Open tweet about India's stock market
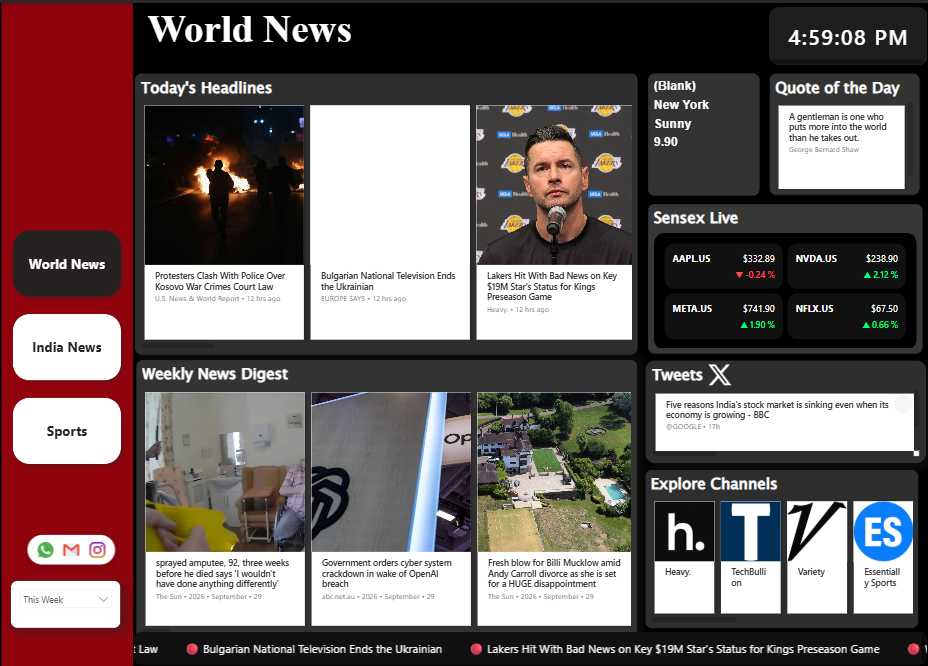 point(777,410)
